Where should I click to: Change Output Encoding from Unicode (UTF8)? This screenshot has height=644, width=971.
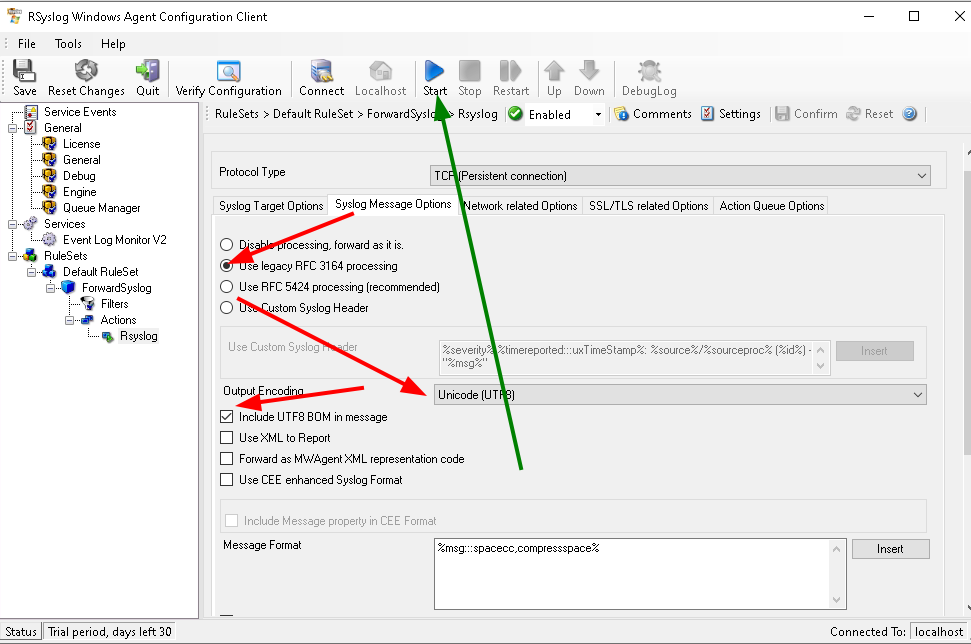917,394
